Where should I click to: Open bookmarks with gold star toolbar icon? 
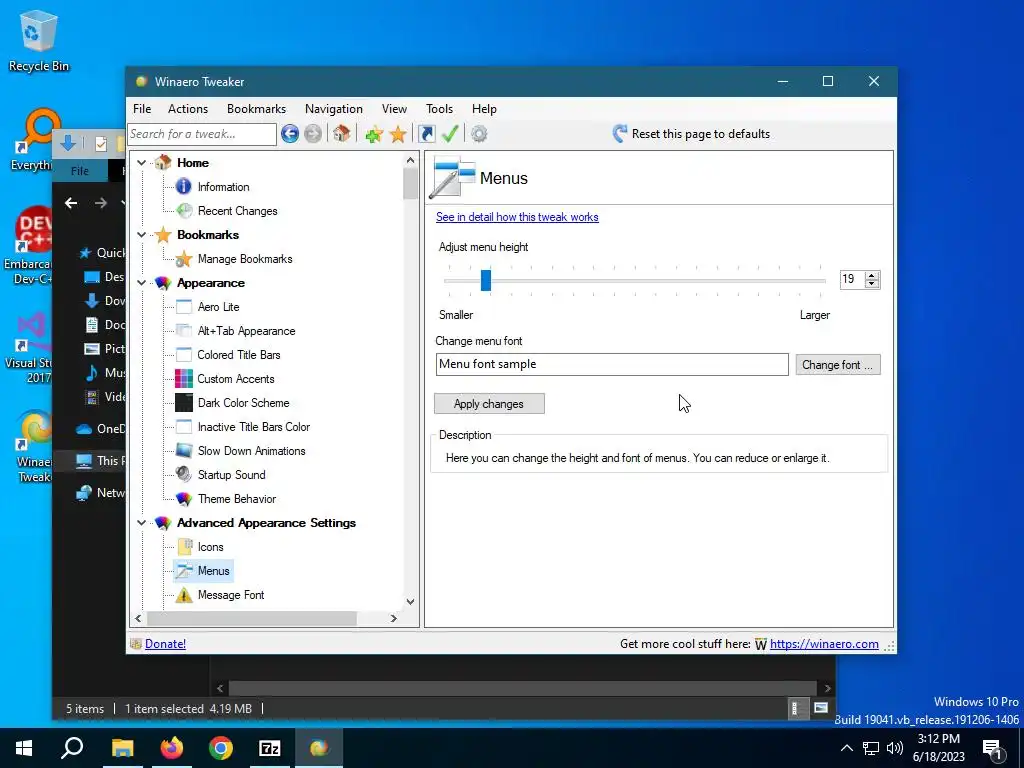(398, 135)
